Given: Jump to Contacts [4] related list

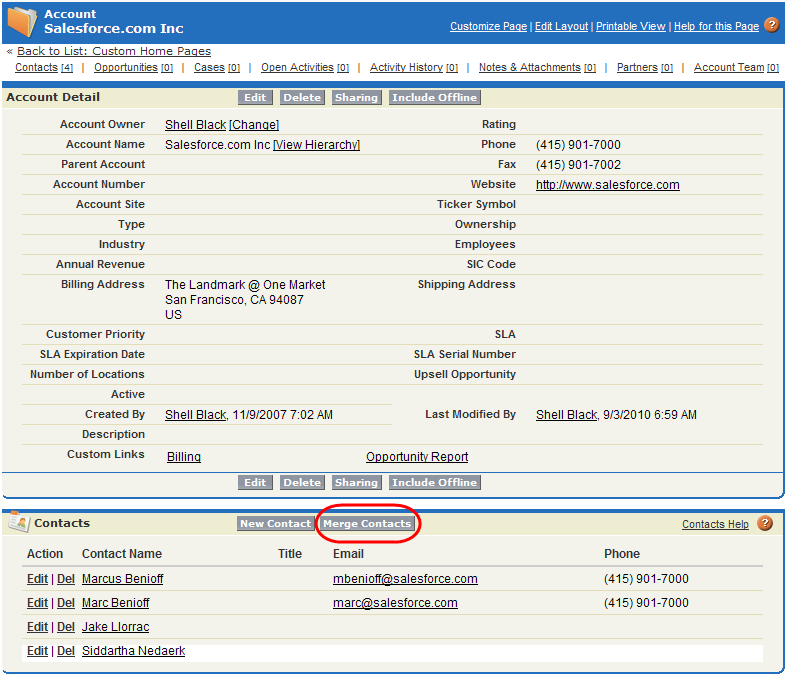Looking at the screenshot, I should (x=44, y=67).
